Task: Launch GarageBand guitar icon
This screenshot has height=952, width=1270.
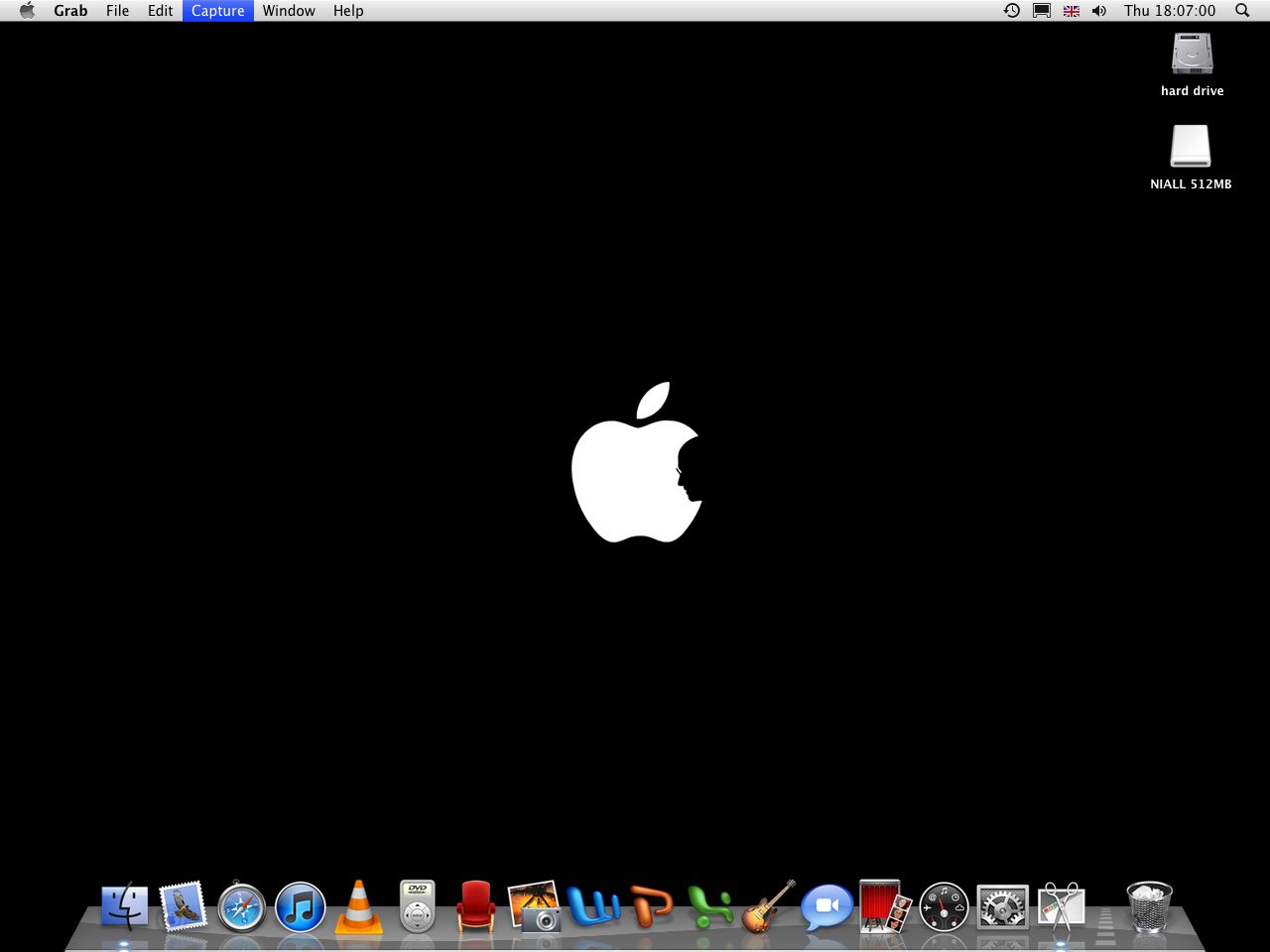Action: (769, 906)
